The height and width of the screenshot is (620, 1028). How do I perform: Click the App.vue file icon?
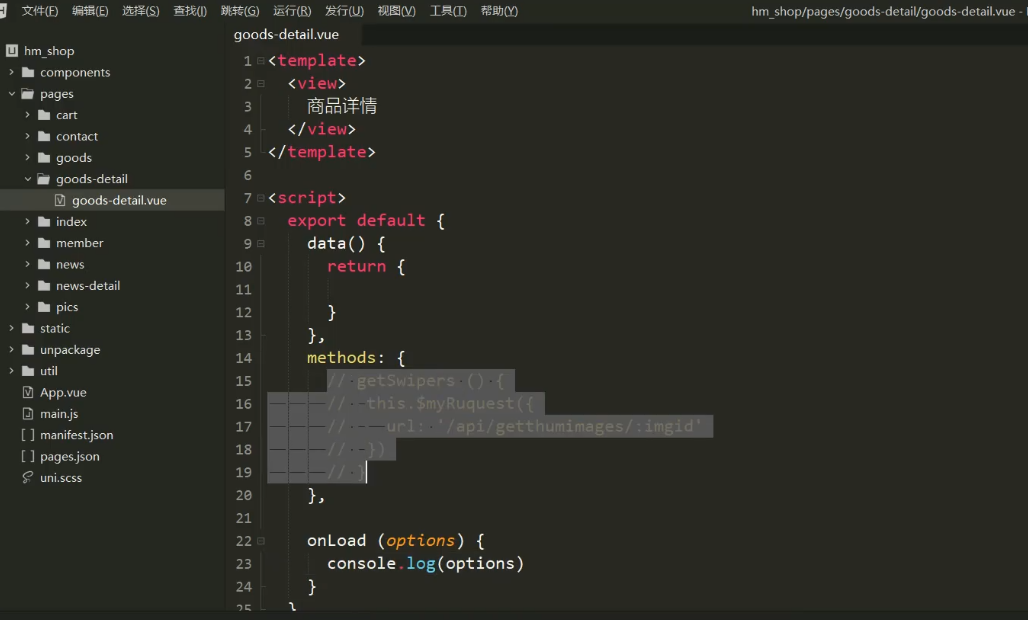28,392
